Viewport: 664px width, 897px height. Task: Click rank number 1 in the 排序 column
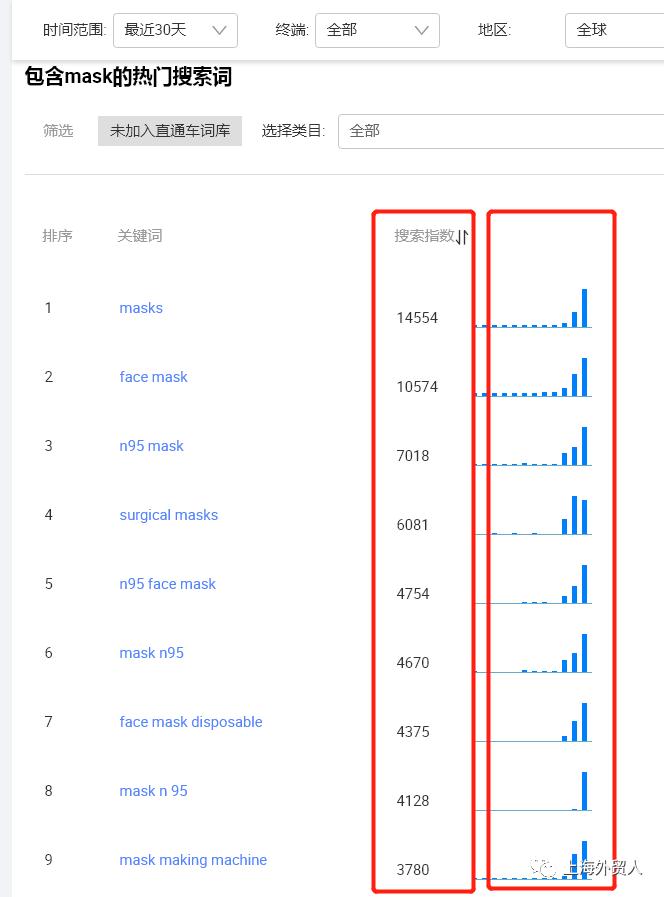pos(49,308)
